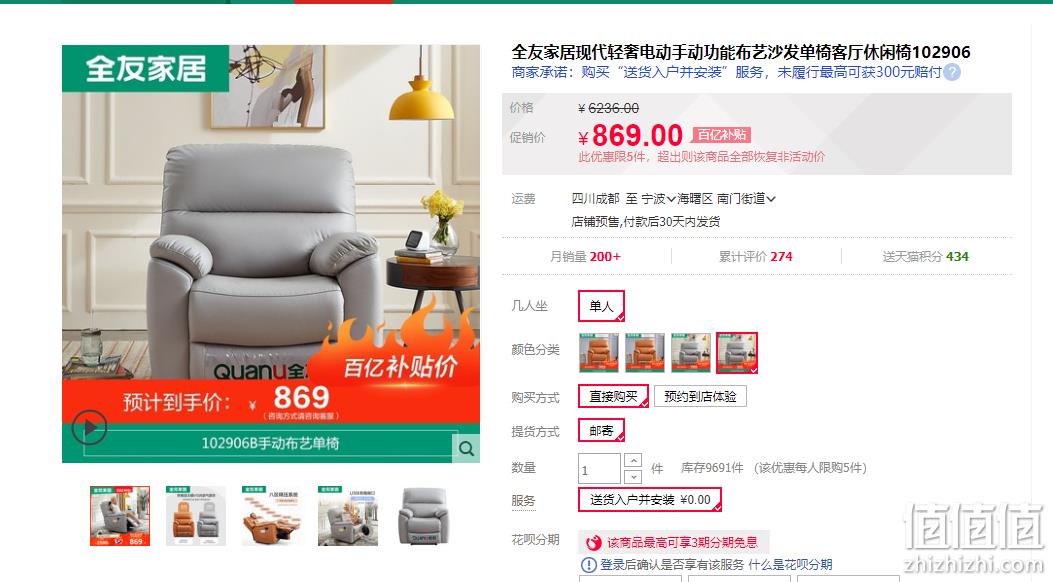Viewport: 1053px width, 582px height.
Task: Pick the selected gray chair color swatch
Action: (x=737, y=352)
